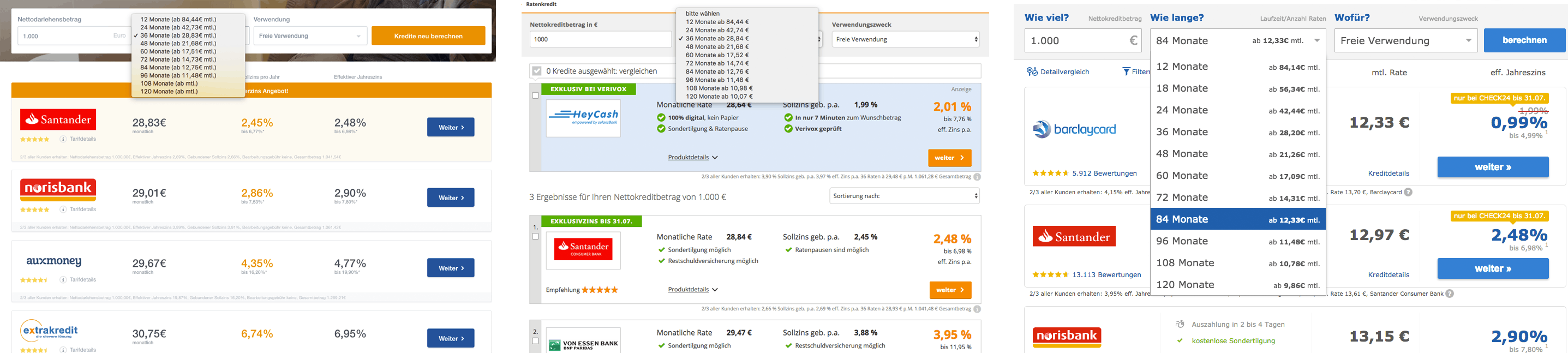Choose '48 Monate ab 21,68 €' from list

[x=717, y=47]
